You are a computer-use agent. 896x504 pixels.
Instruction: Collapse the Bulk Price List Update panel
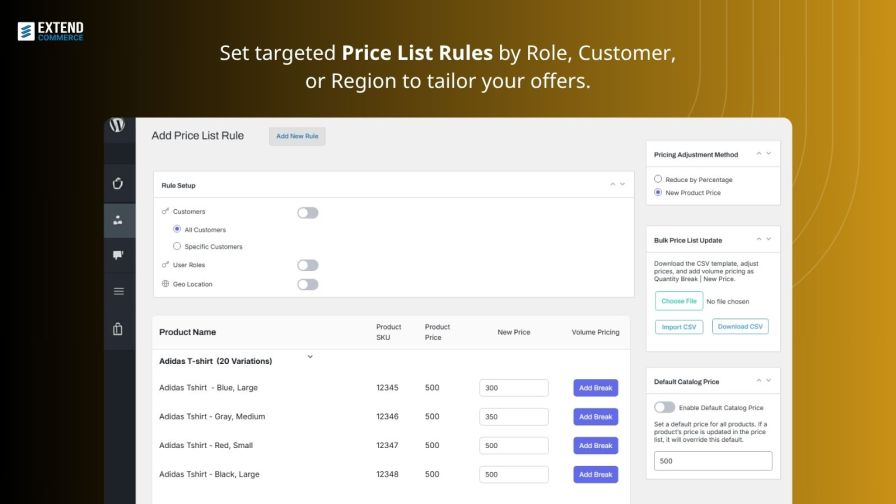pos(759,239)
